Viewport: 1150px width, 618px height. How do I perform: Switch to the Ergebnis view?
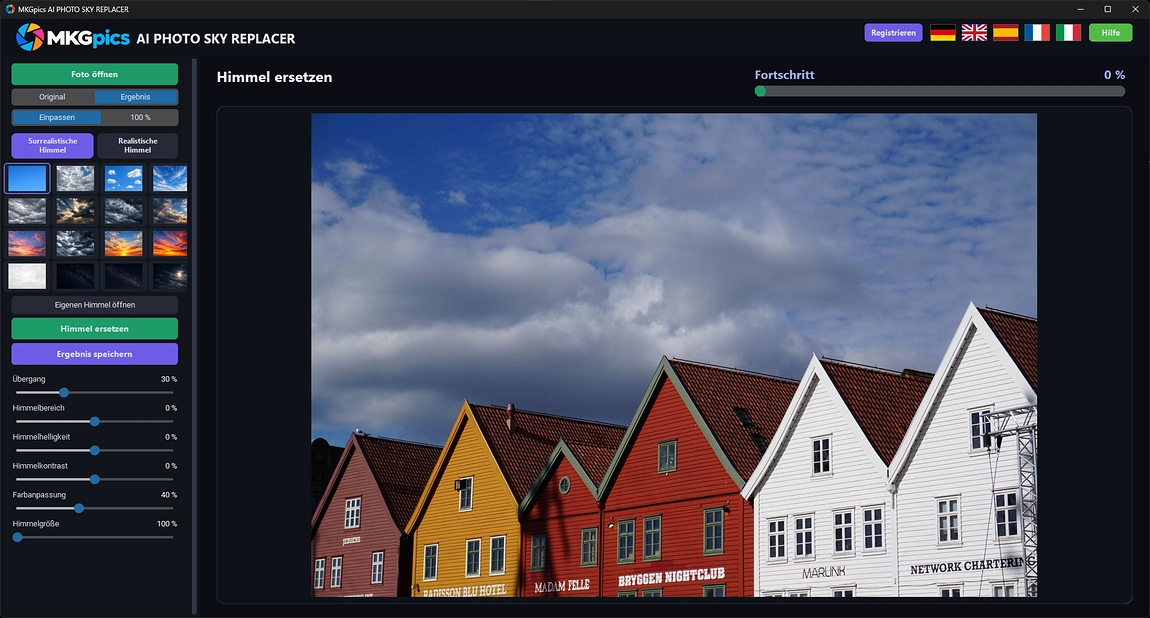point(136,97)
